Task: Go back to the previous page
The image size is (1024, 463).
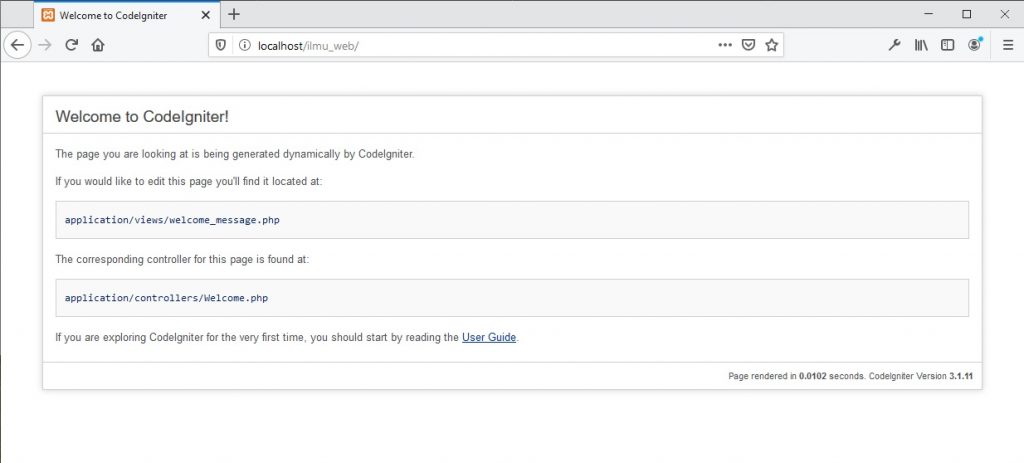Action: (17, 45)
